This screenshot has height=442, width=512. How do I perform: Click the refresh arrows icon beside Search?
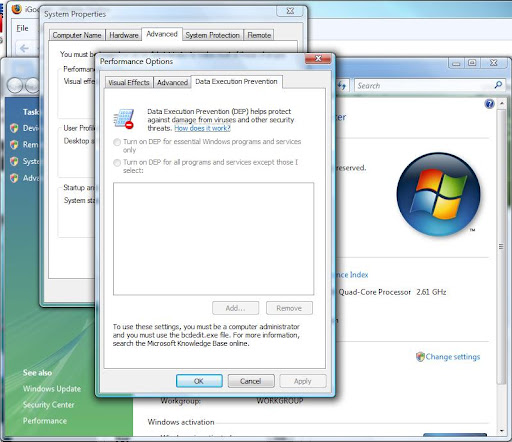341,85
